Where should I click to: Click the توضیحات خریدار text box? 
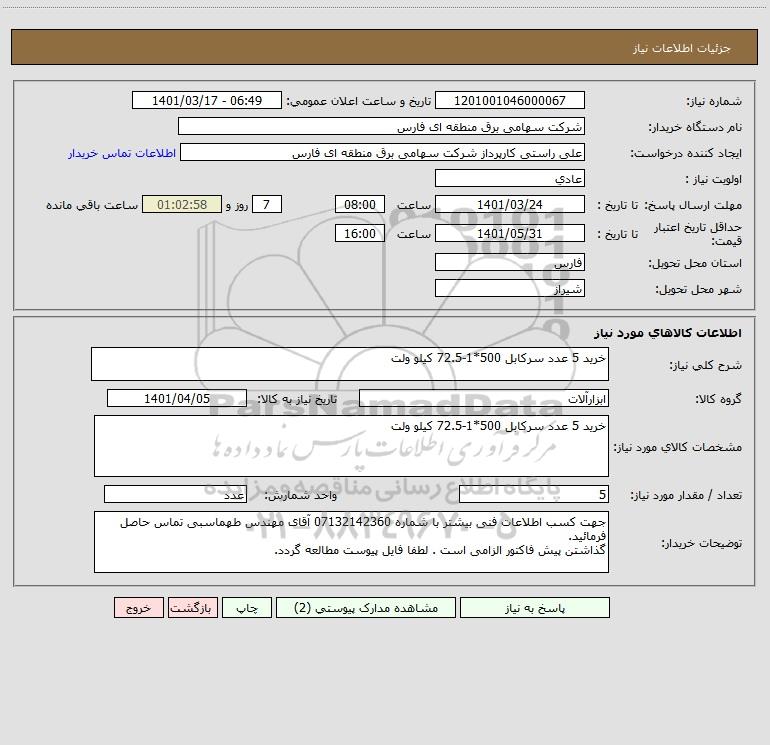coord(351,542)
